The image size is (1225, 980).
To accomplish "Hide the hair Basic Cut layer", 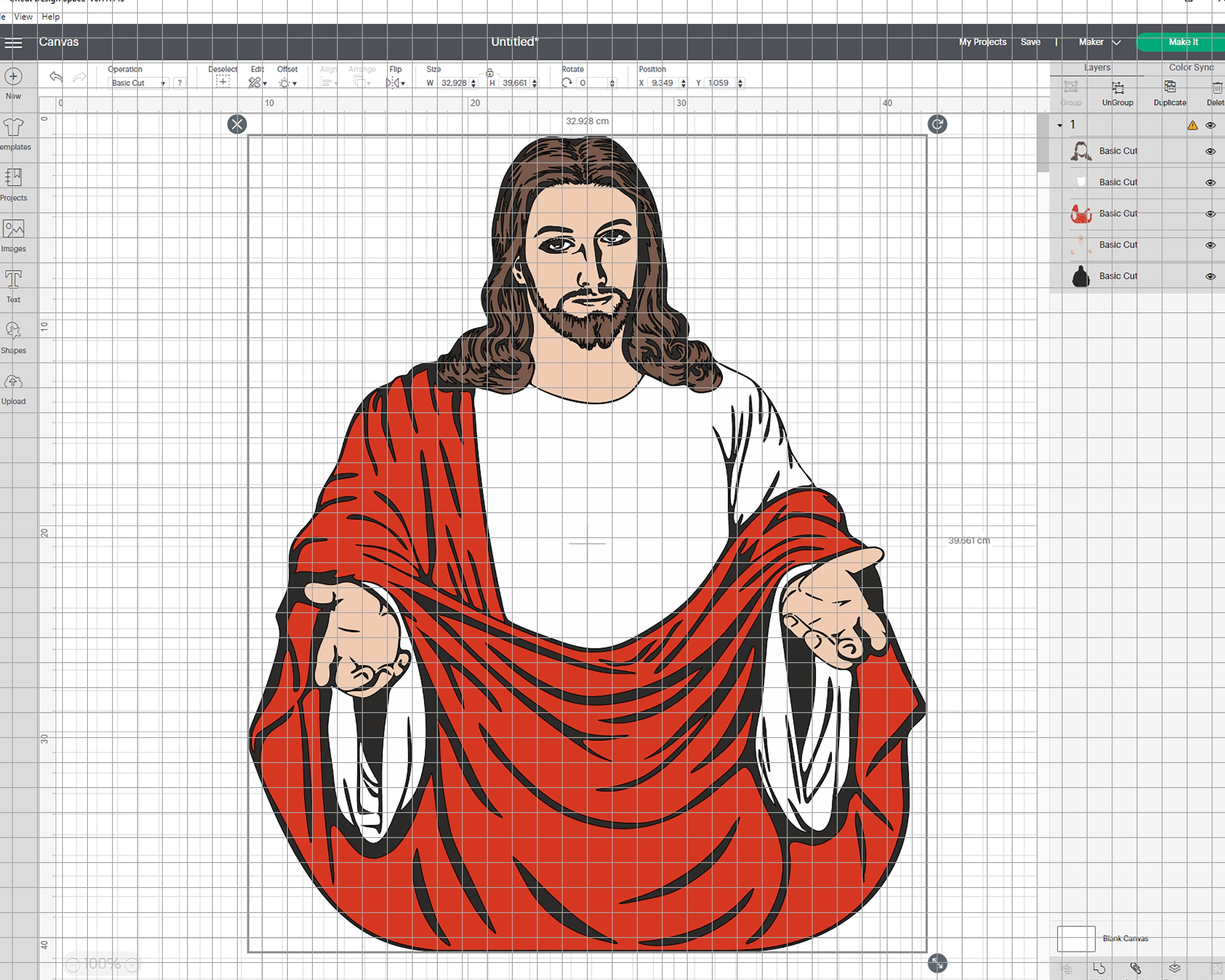I will click(1211, 151).
